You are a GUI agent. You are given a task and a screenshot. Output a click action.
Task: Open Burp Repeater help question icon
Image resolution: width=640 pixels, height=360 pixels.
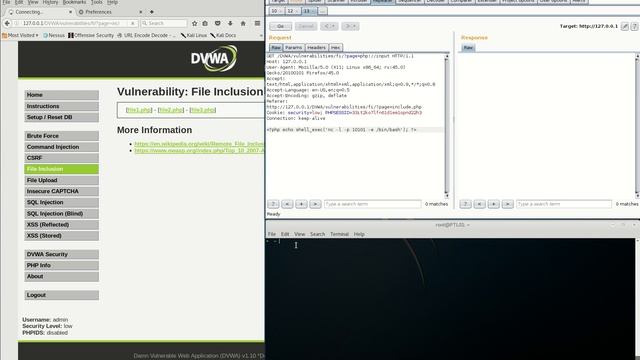(x=634, y=26)
